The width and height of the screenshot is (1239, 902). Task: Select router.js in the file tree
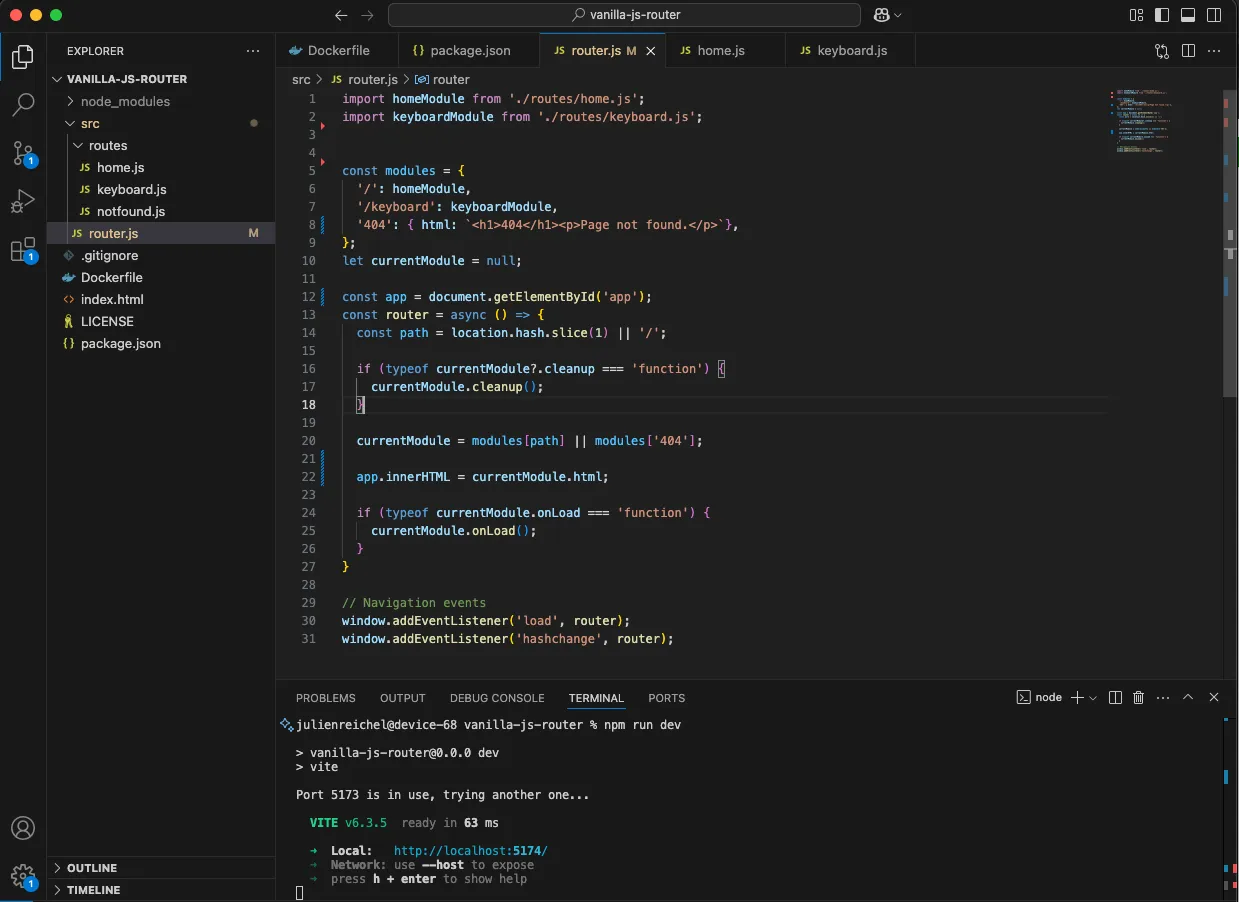point(161,233)
